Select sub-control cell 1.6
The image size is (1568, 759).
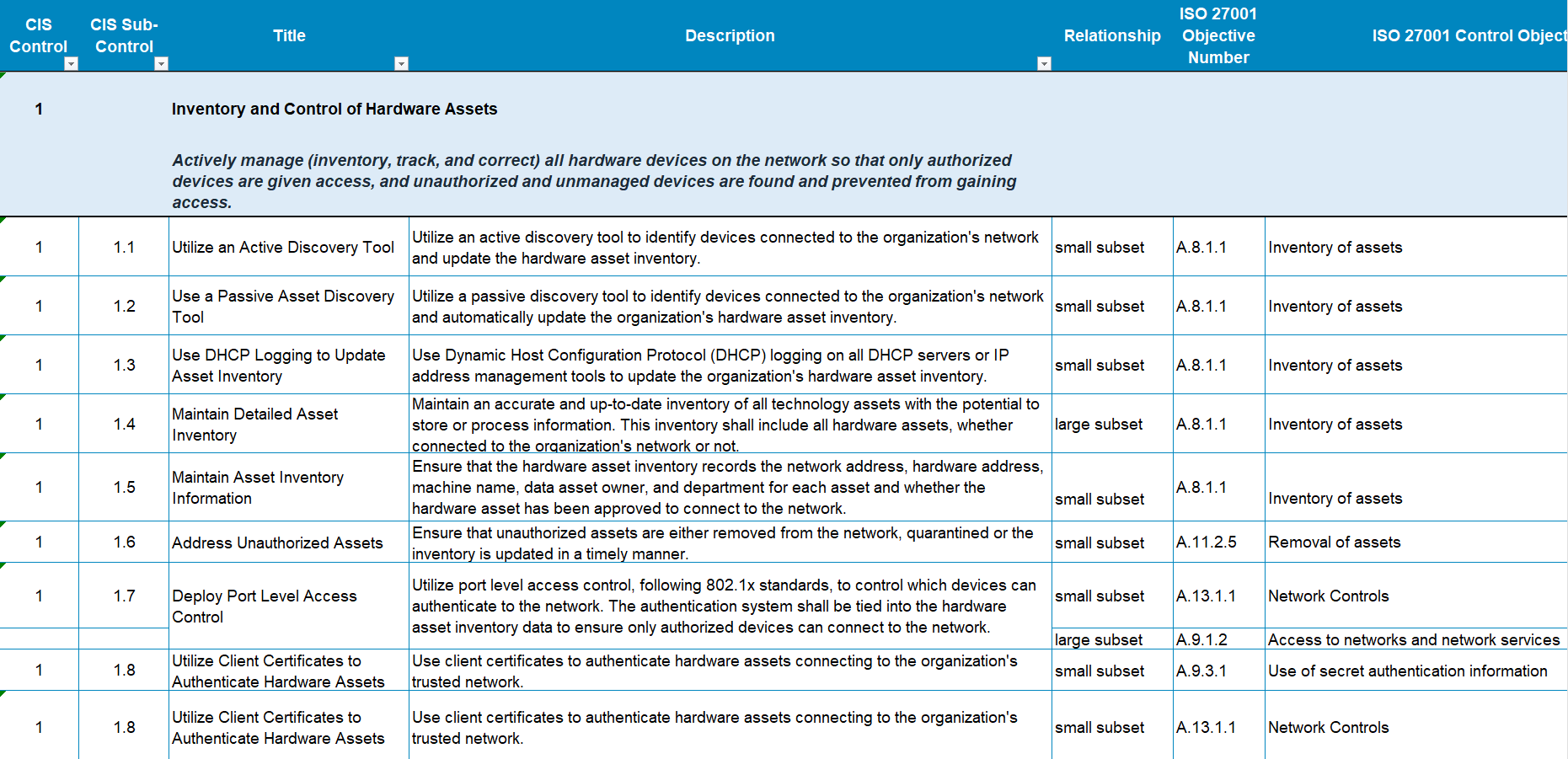click(x=124, y=542)
